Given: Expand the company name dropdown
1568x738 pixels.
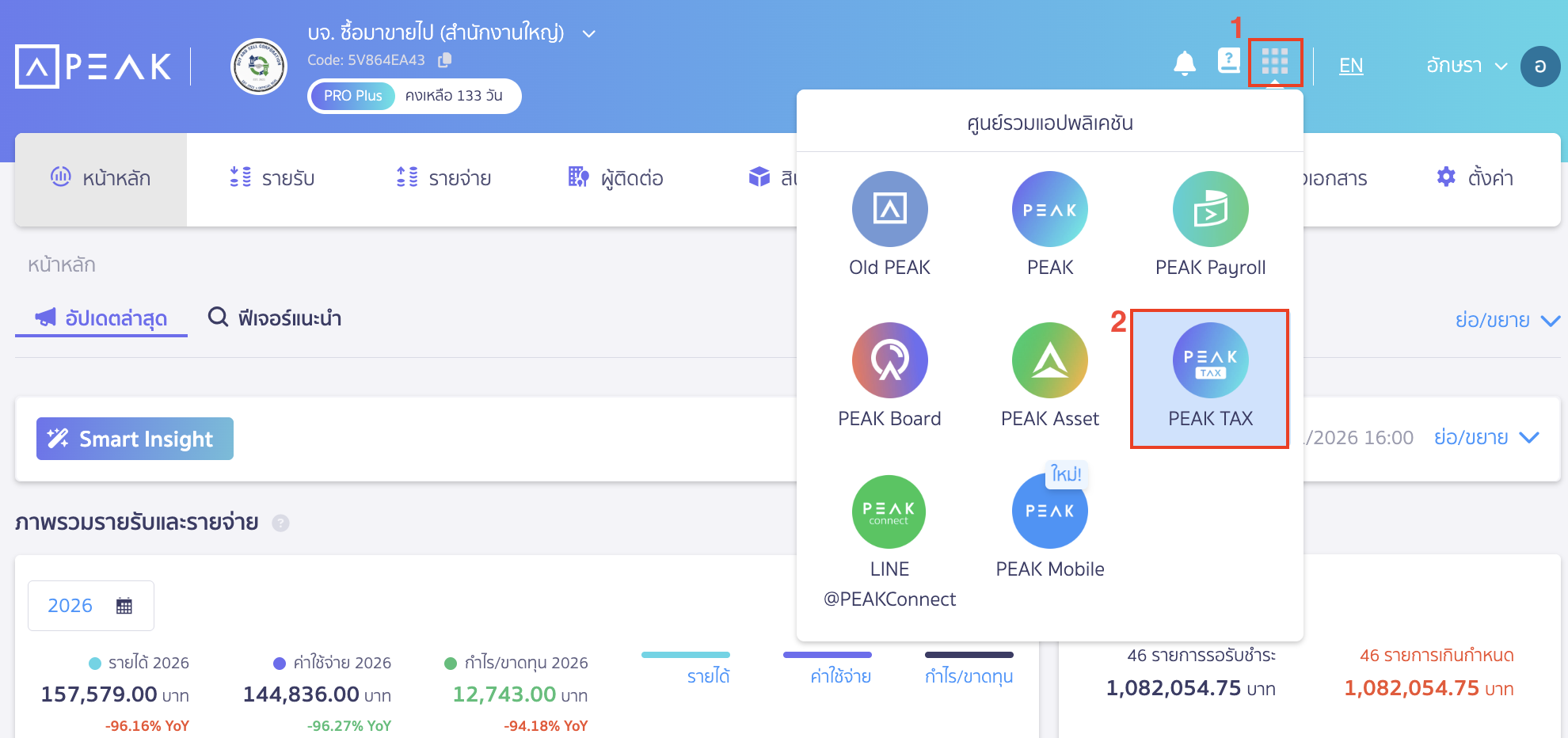Looking at the screenshot, I should point(587,32).
